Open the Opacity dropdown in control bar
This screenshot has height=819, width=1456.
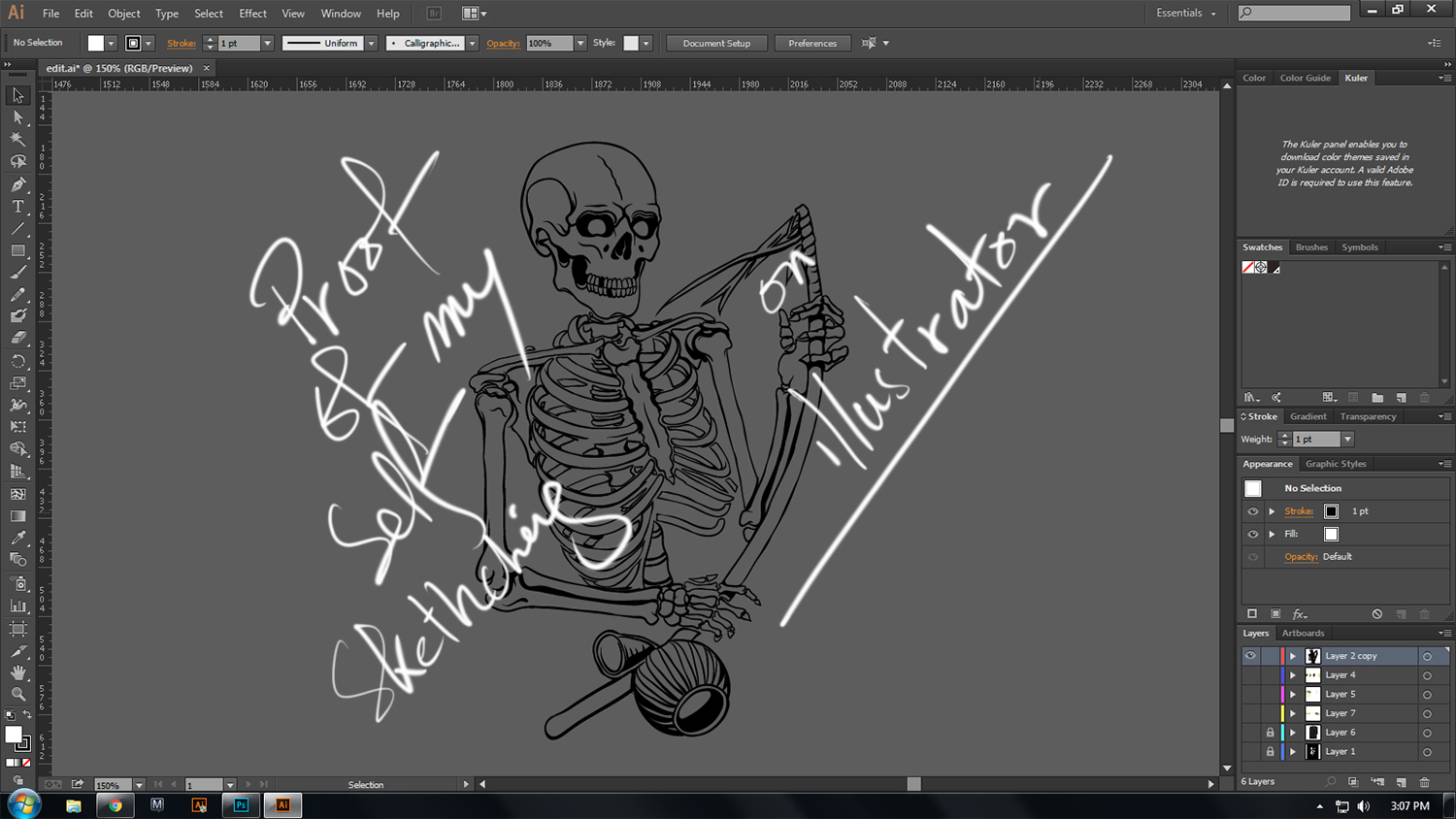(580, 44)
